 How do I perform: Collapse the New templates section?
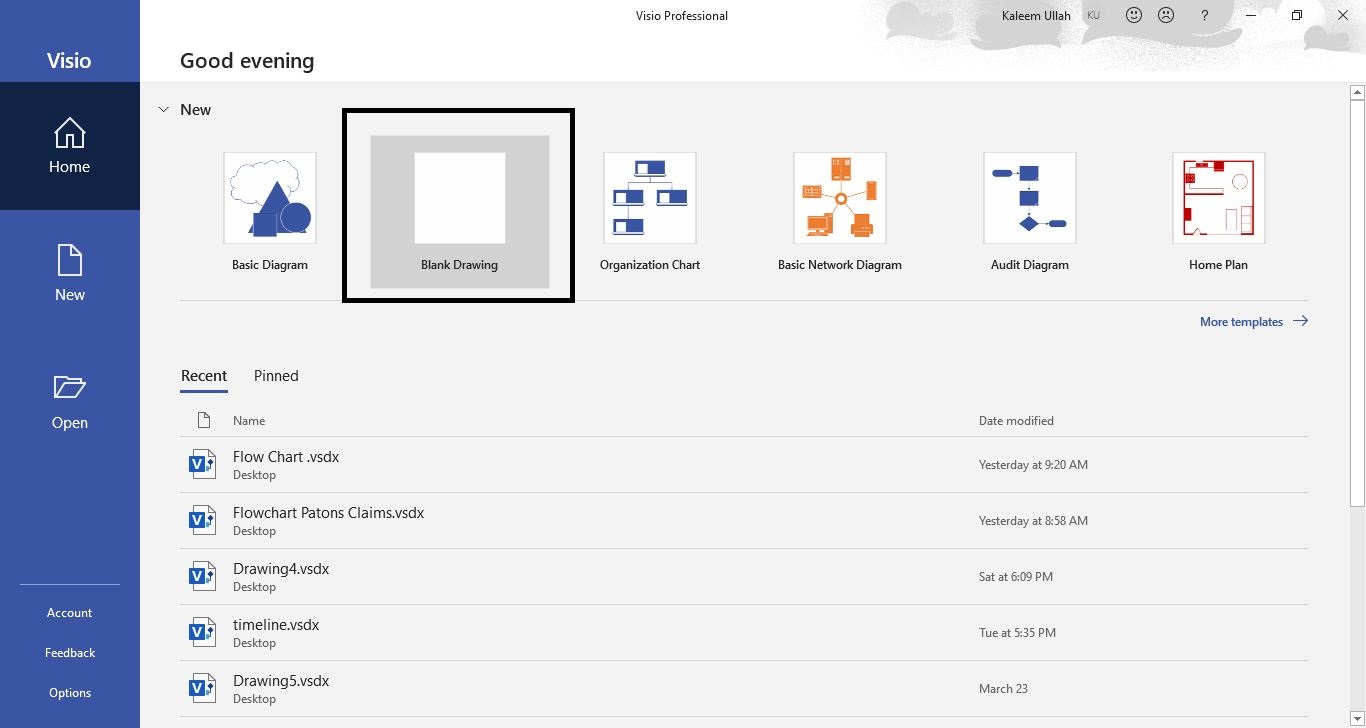(x=163, y=109)
